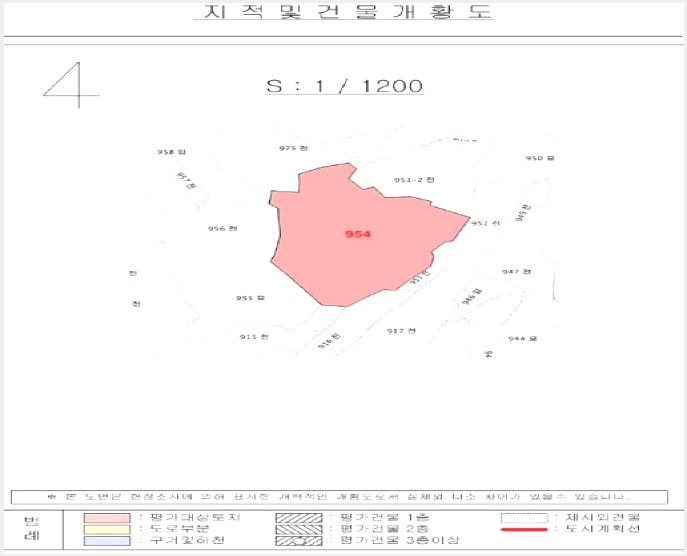
Task: Click the legend text 평가대상토지
Action: point(195,517)
